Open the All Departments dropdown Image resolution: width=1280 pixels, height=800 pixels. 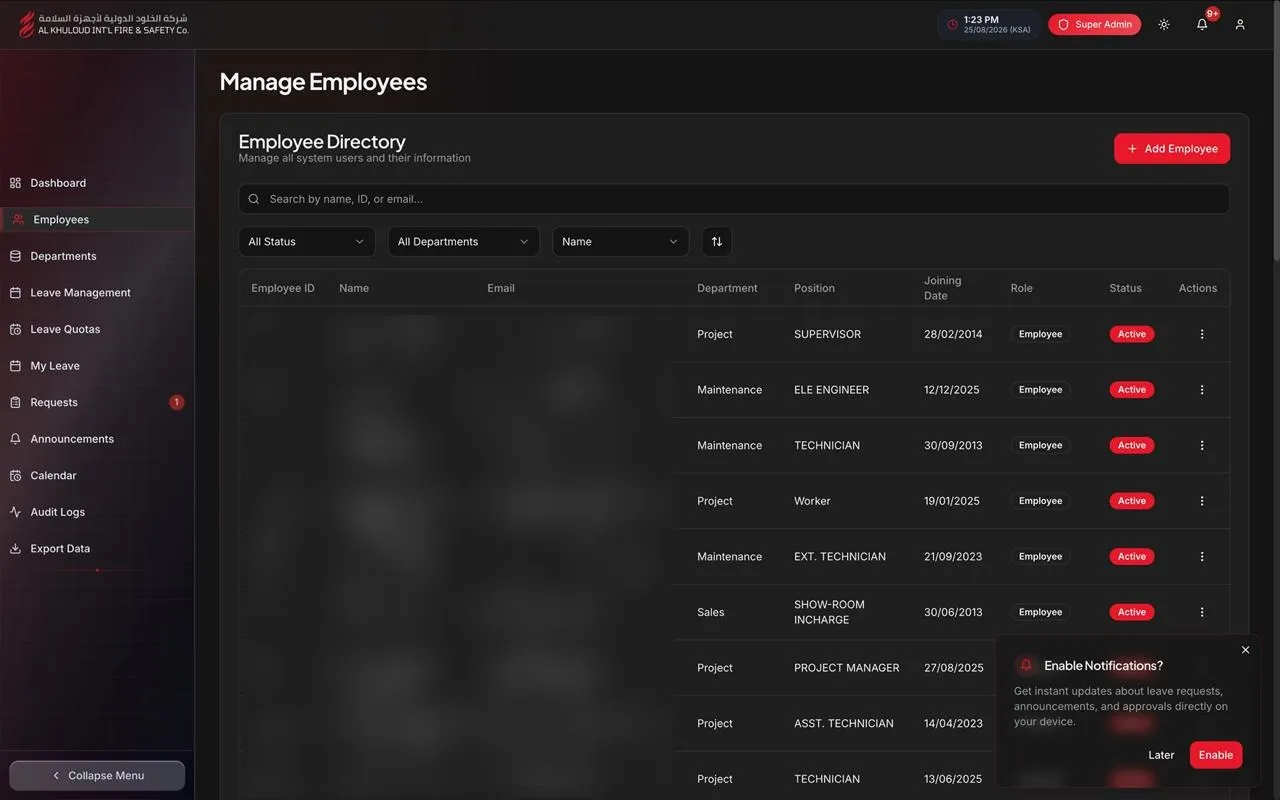pyautogui.click(x=464, y=241)
